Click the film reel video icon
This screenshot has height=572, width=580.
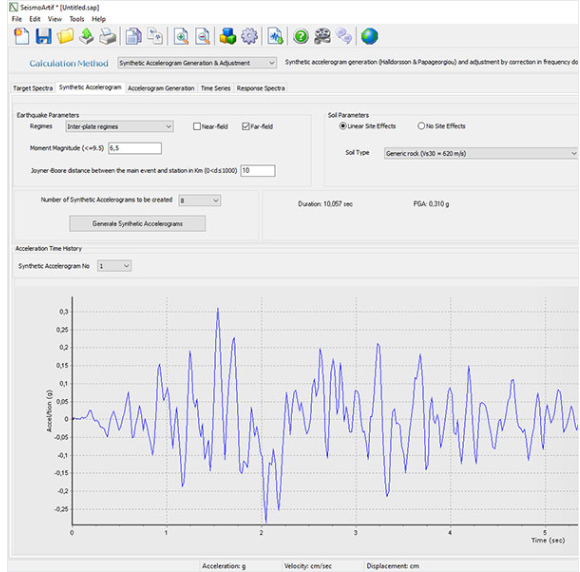(x=322, y=36)
